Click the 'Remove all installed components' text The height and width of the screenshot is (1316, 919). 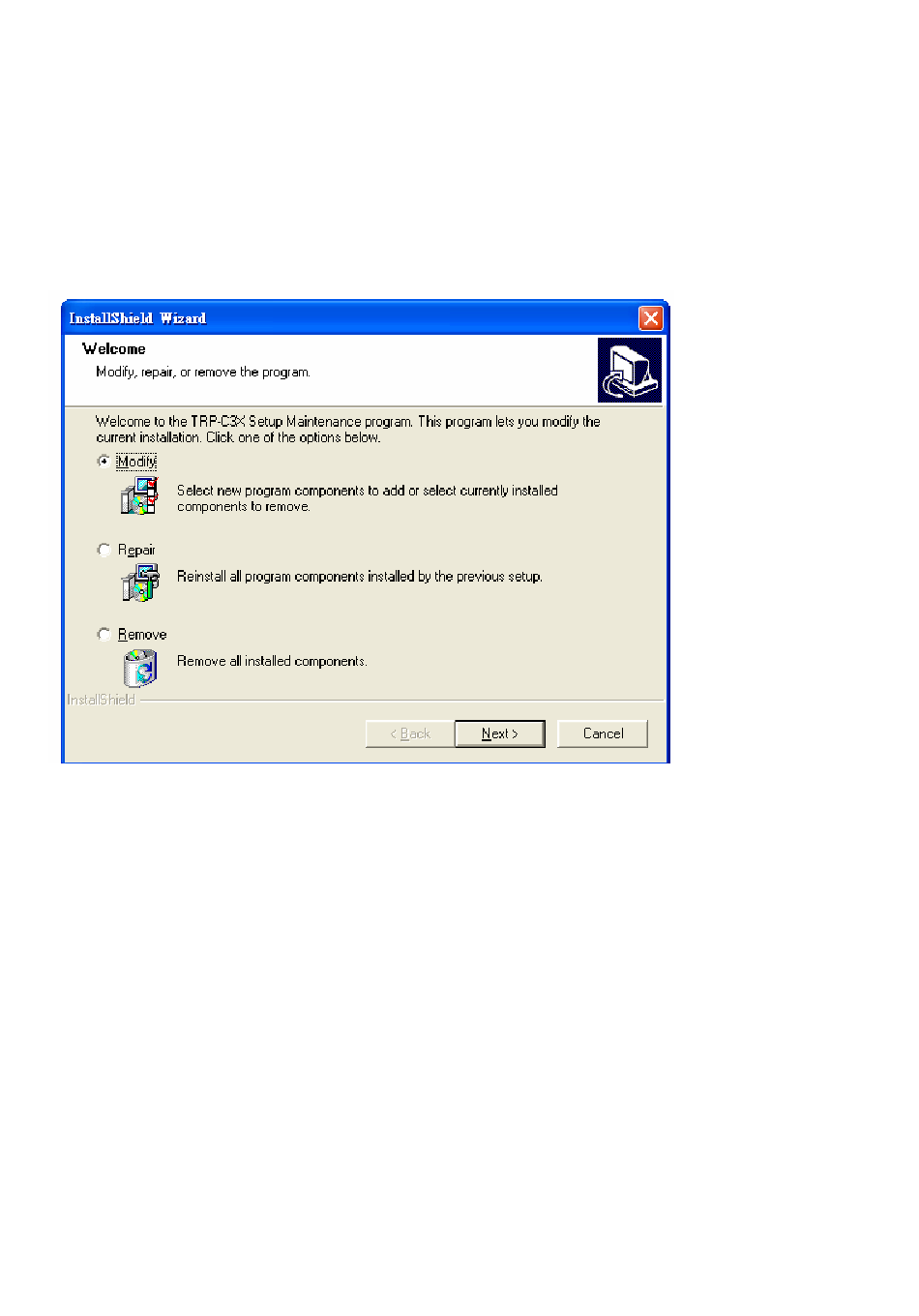pyautogui.click(x=272, y=661)
